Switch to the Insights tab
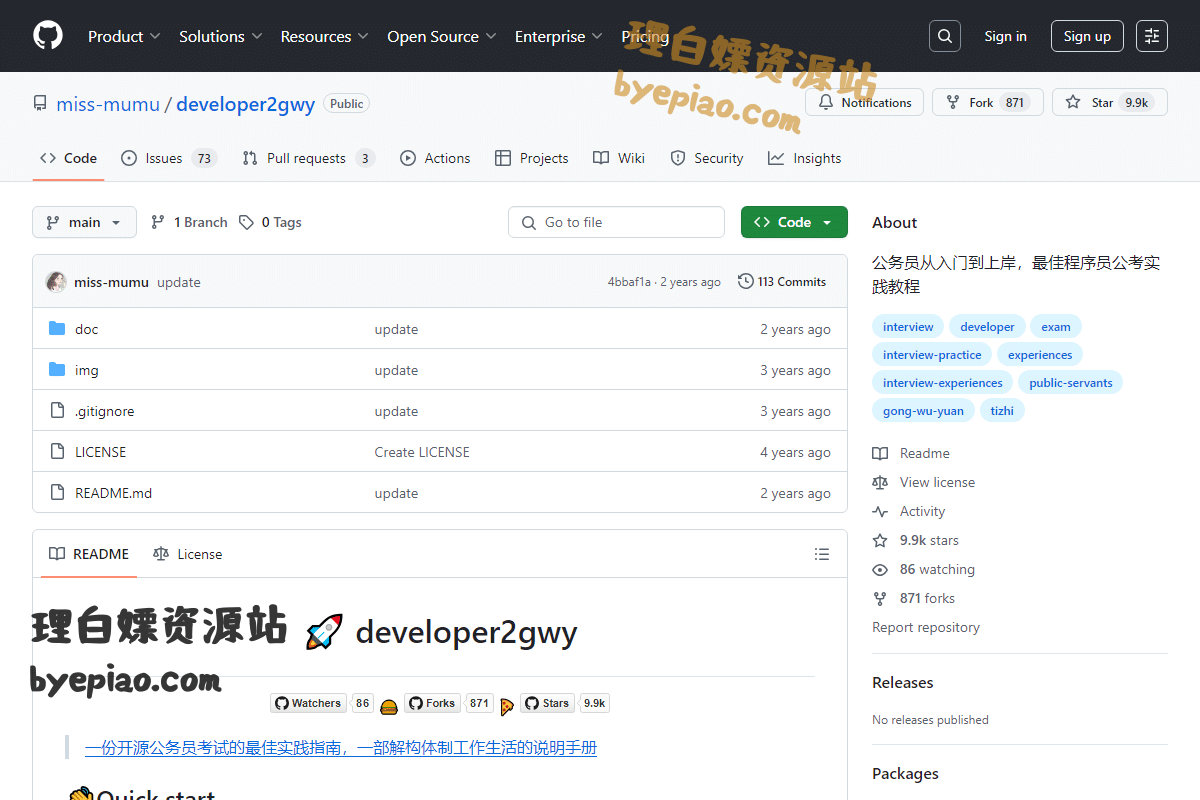The width and height of the screenshot is (1200, 800). coord(804,158)
